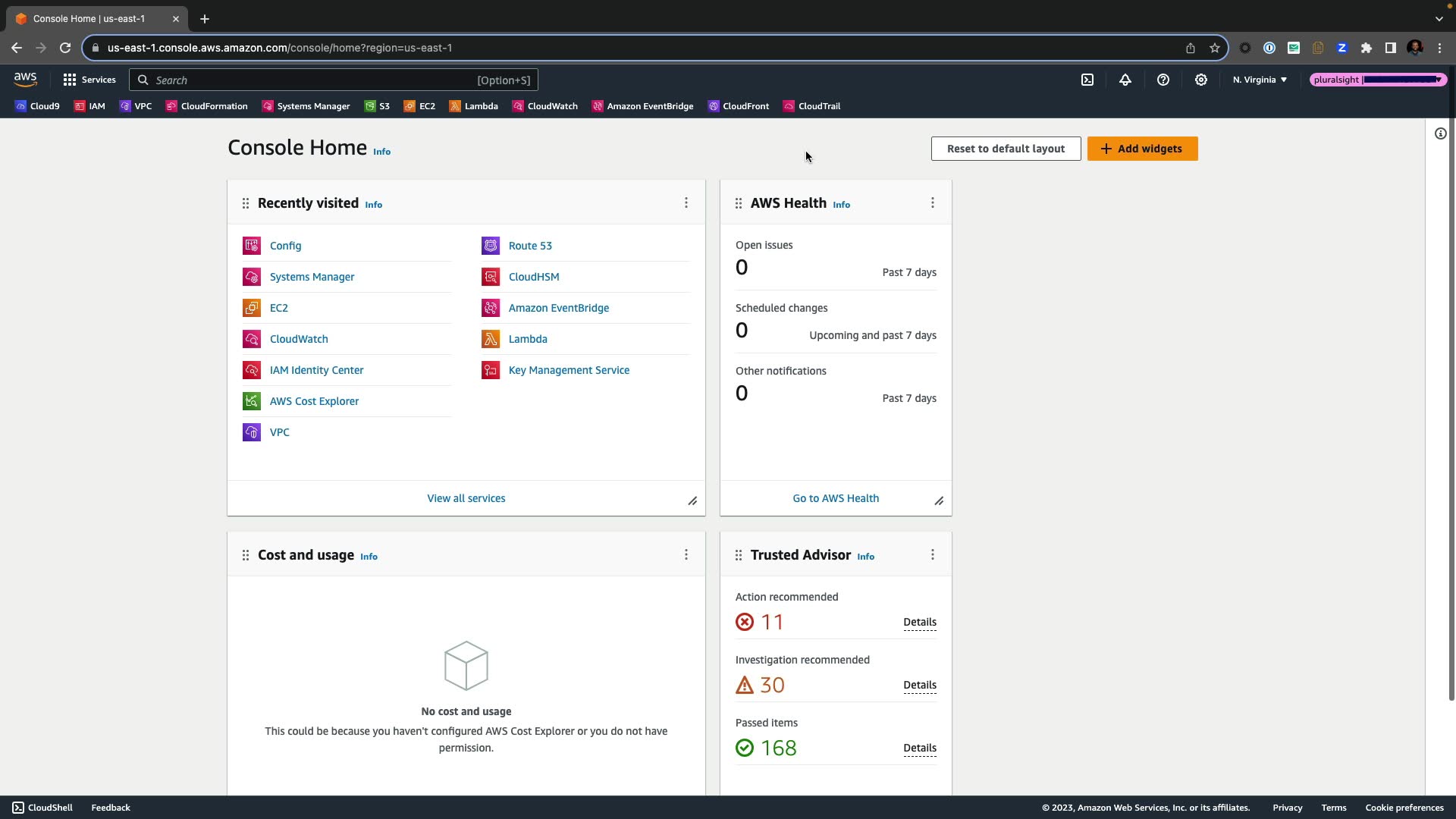The width and height of the screenshot is (1456, 819).
Task: Expand the pluralsight account menu
Action: pos(1378,80)
